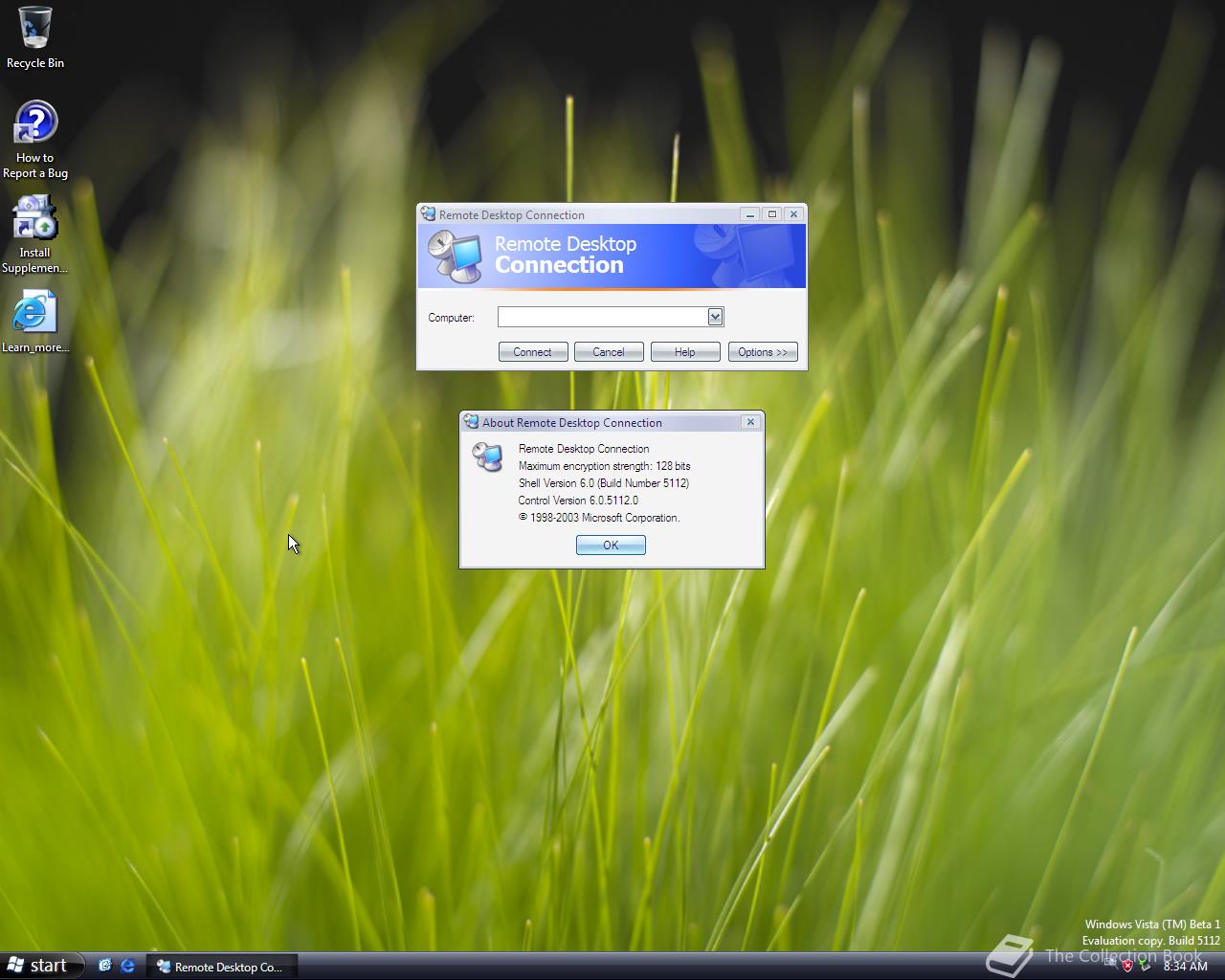
Task: Click the "Remote Desktop Connection" line in About
Action: [x=584, y=449]
